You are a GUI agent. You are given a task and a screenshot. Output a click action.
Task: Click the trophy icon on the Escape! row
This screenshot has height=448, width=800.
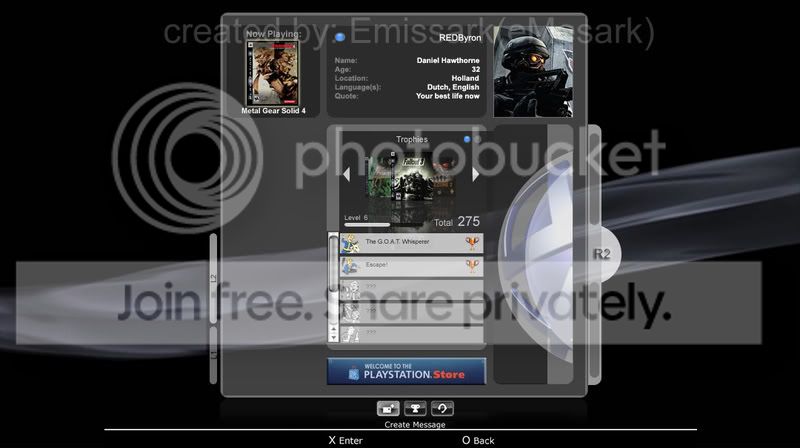472,266
